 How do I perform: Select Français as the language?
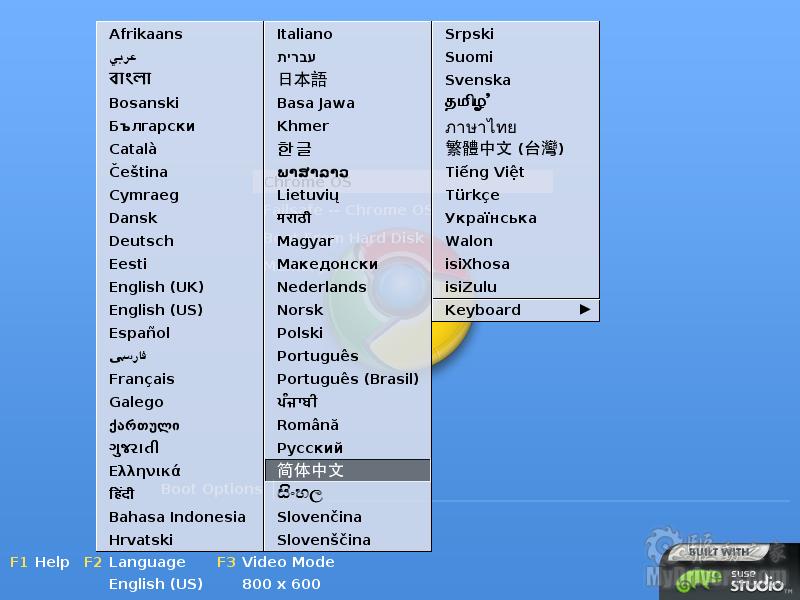pos(141,379)
